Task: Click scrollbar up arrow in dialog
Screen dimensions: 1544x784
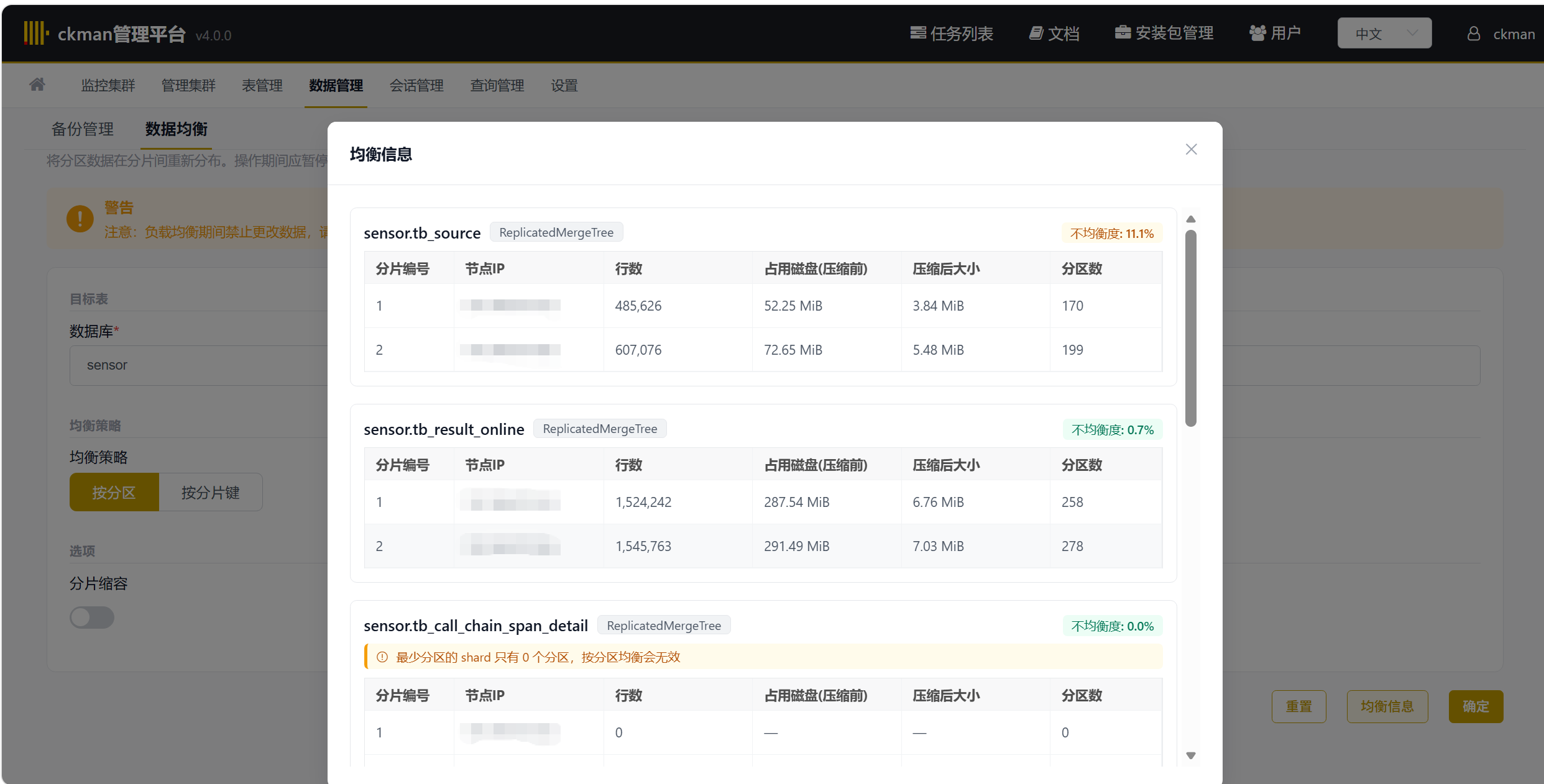Action: tap(1191, 219)
